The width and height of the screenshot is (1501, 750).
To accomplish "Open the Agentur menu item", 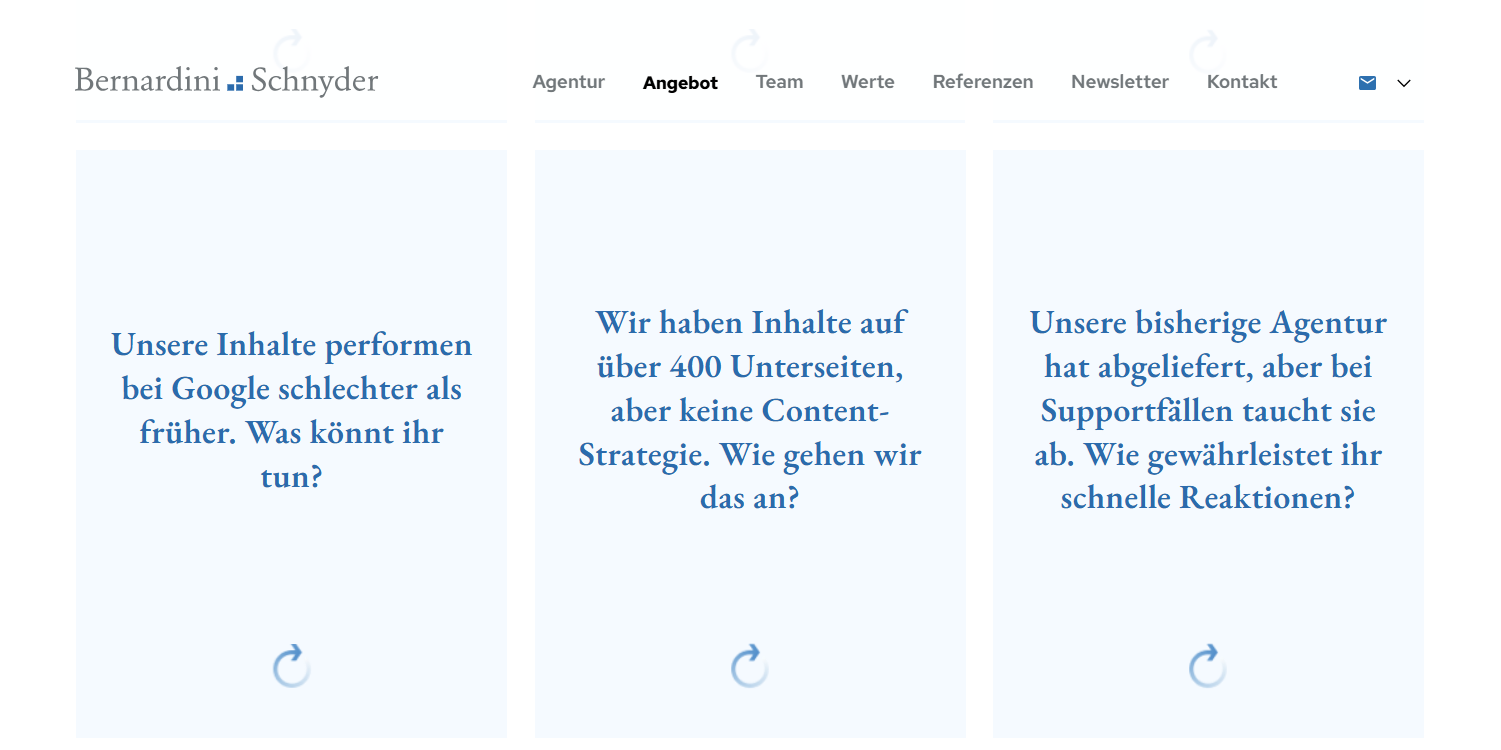I will (x=568, y=82).
